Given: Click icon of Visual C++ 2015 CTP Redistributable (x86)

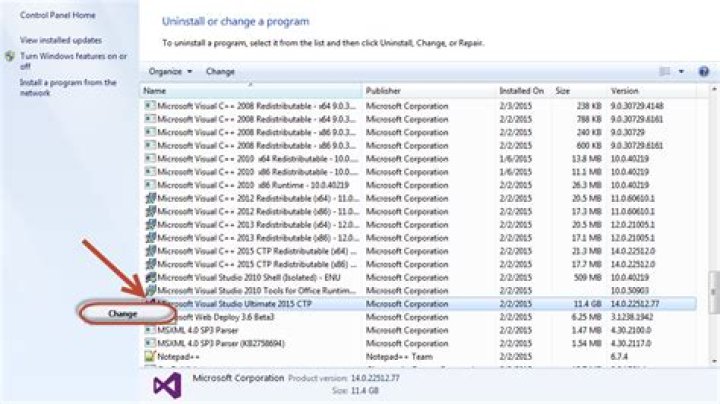Looking at the screenshot, I should point(150,264).
